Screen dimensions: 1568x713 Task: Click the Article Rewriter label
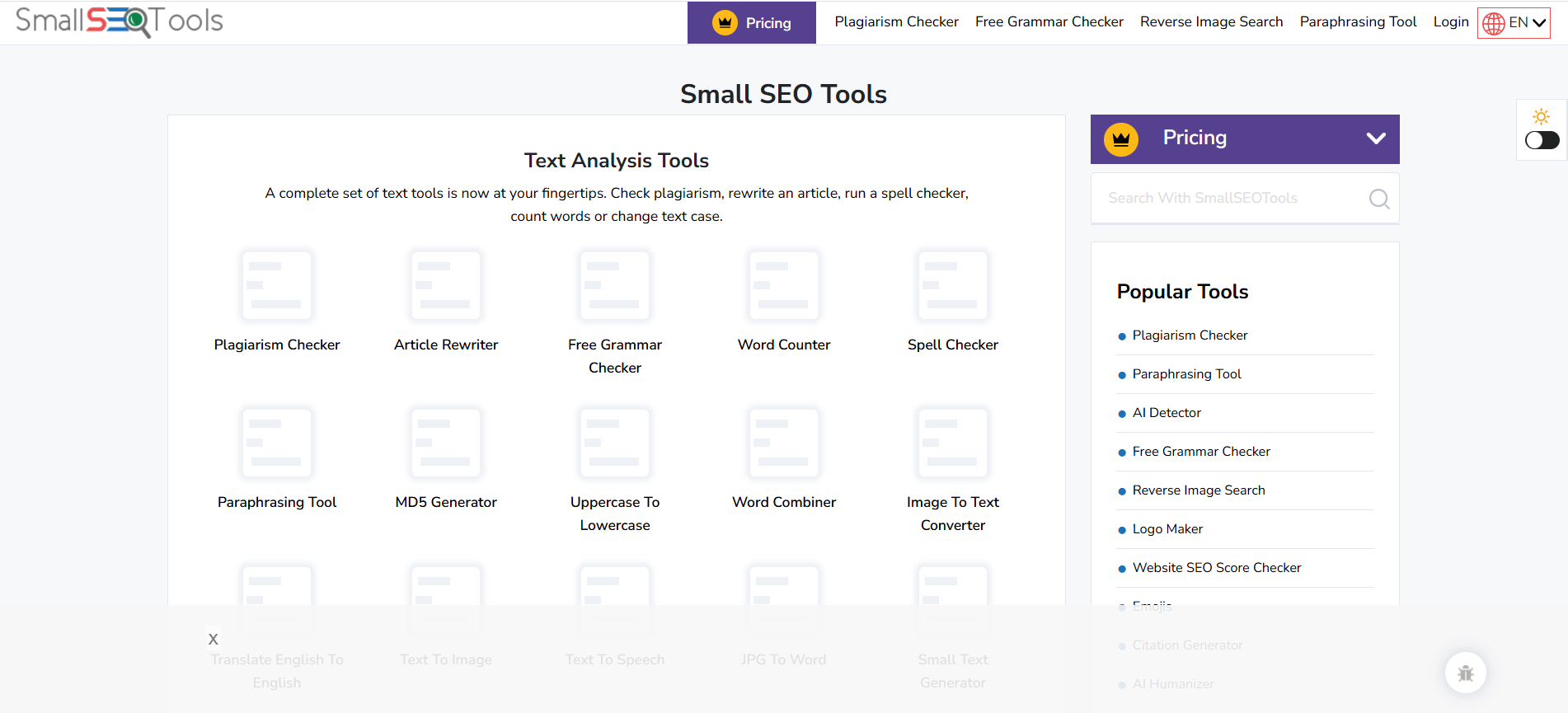click(446, 345)
